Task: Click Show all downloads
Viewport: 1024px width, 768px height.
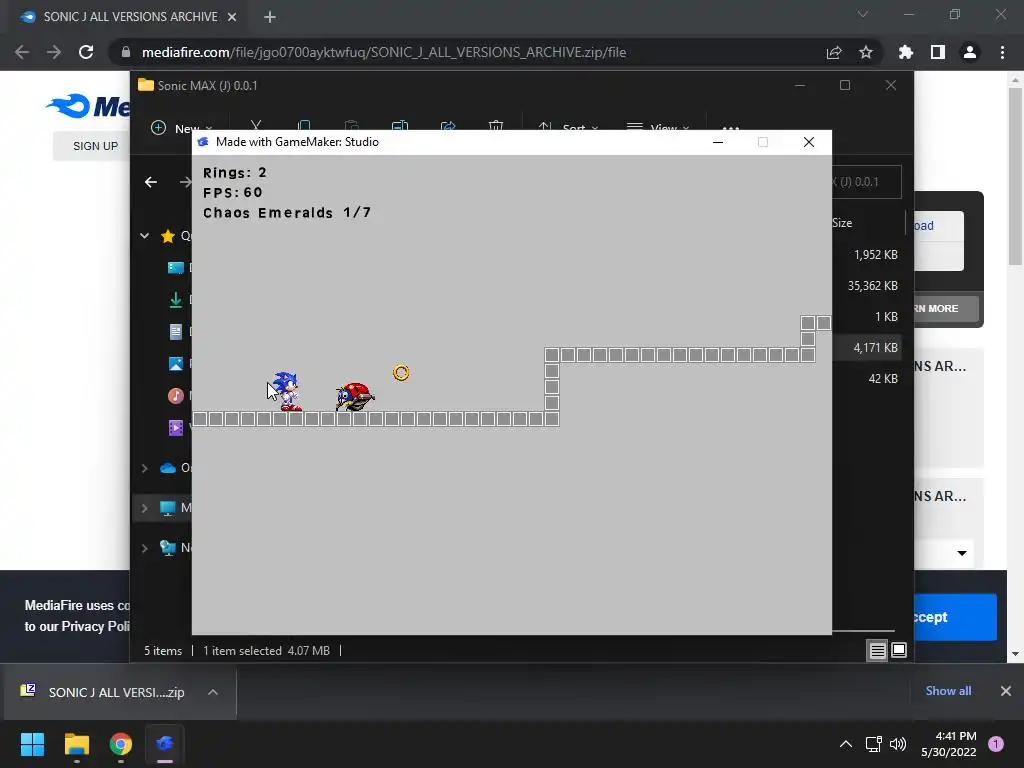Action: [948, 691]
